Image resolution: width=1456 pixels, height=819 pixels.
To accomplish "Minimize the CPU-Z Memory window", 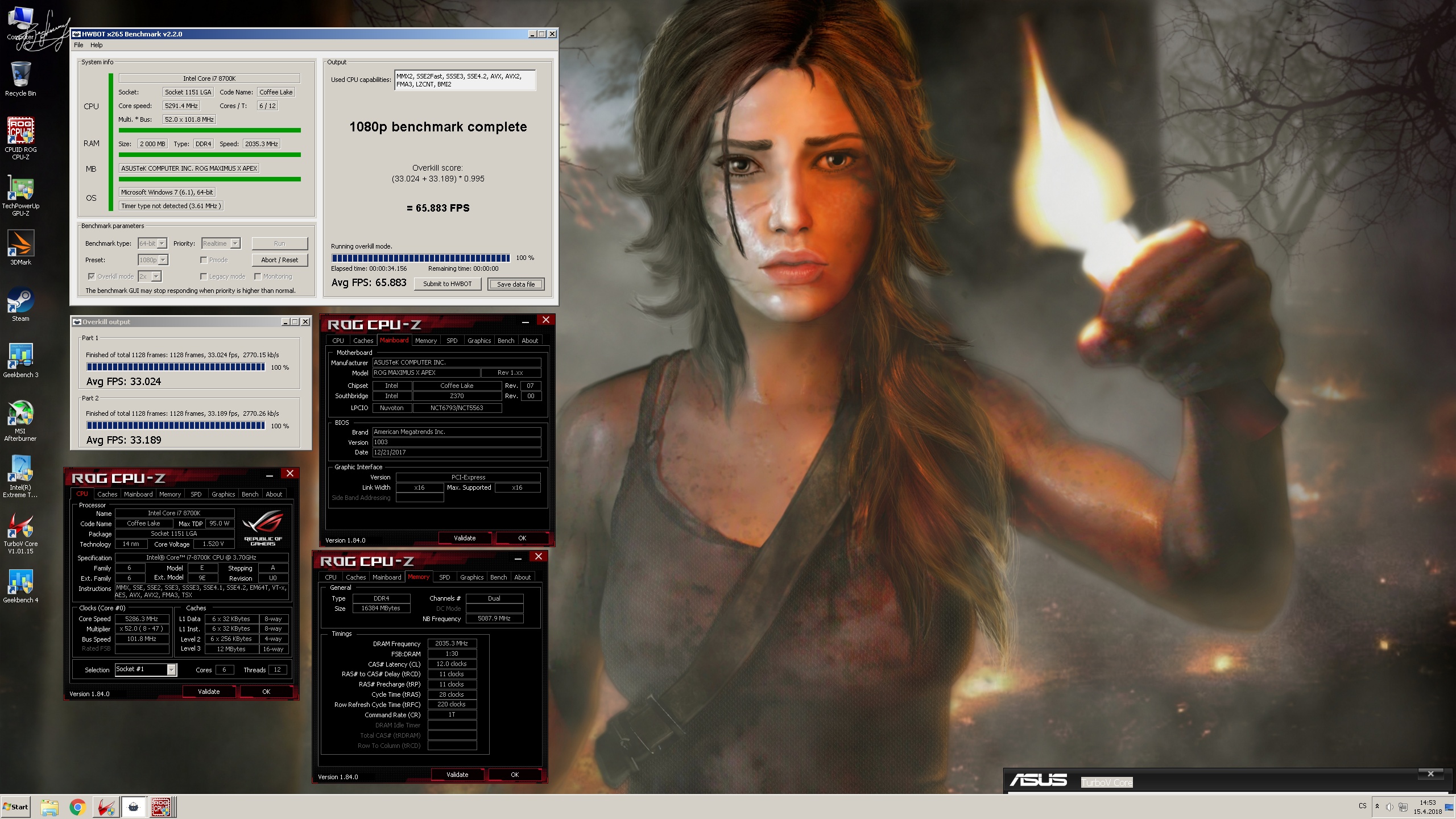I will coord(518,559).
